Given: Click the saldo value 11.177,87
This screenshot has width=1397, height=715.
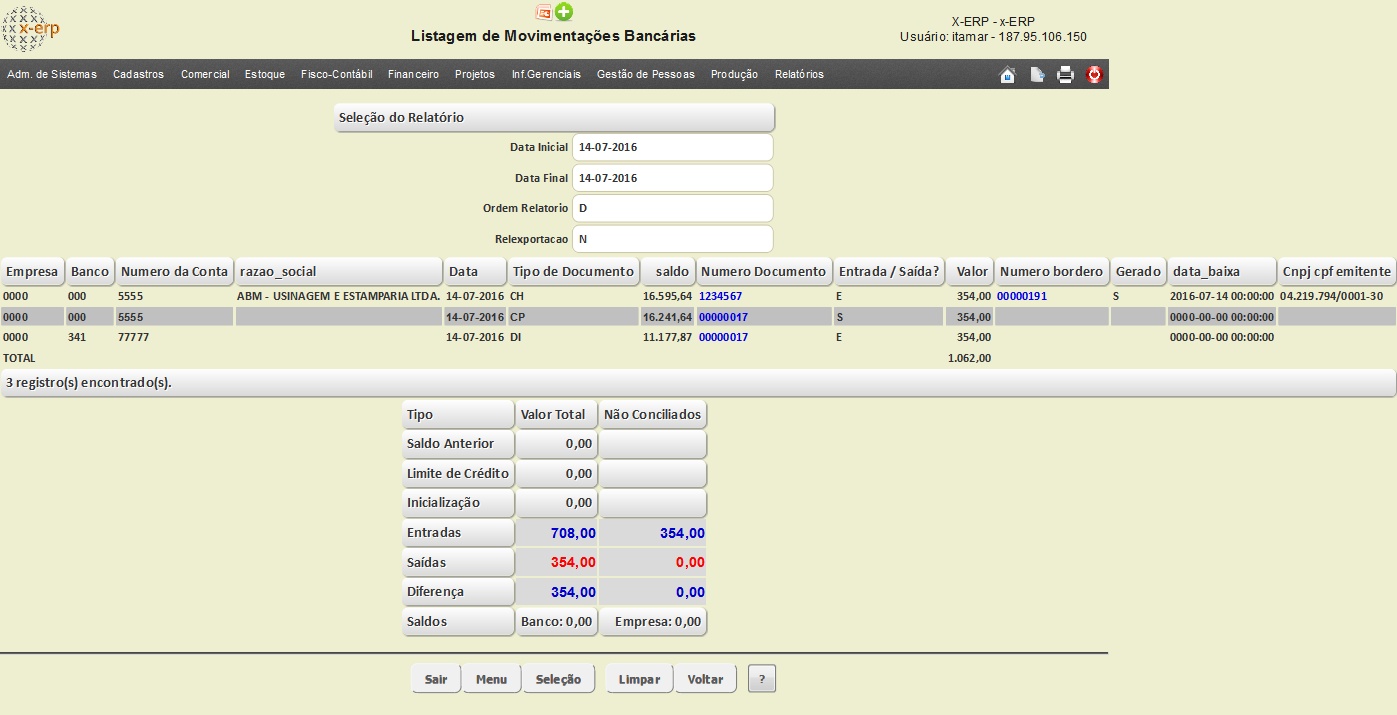Looking at the screenshot, I should click(667, 337).
